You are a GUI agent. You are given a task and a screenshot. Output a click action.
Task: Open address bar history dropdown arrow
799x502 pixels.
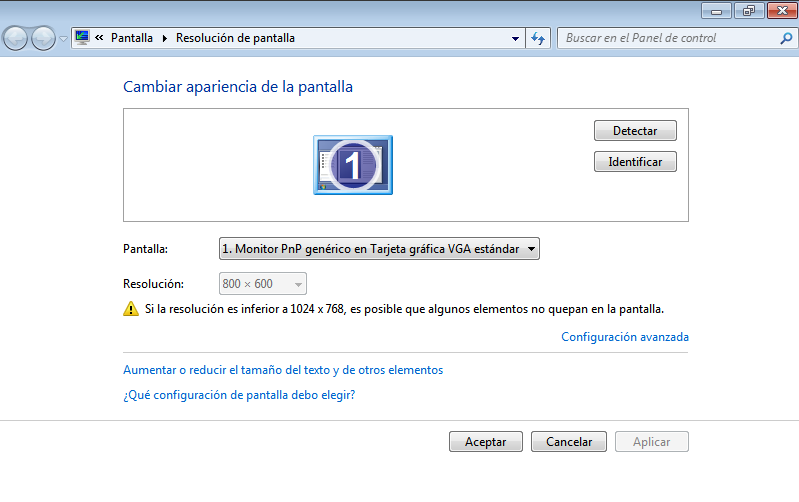tap(515, 38)
